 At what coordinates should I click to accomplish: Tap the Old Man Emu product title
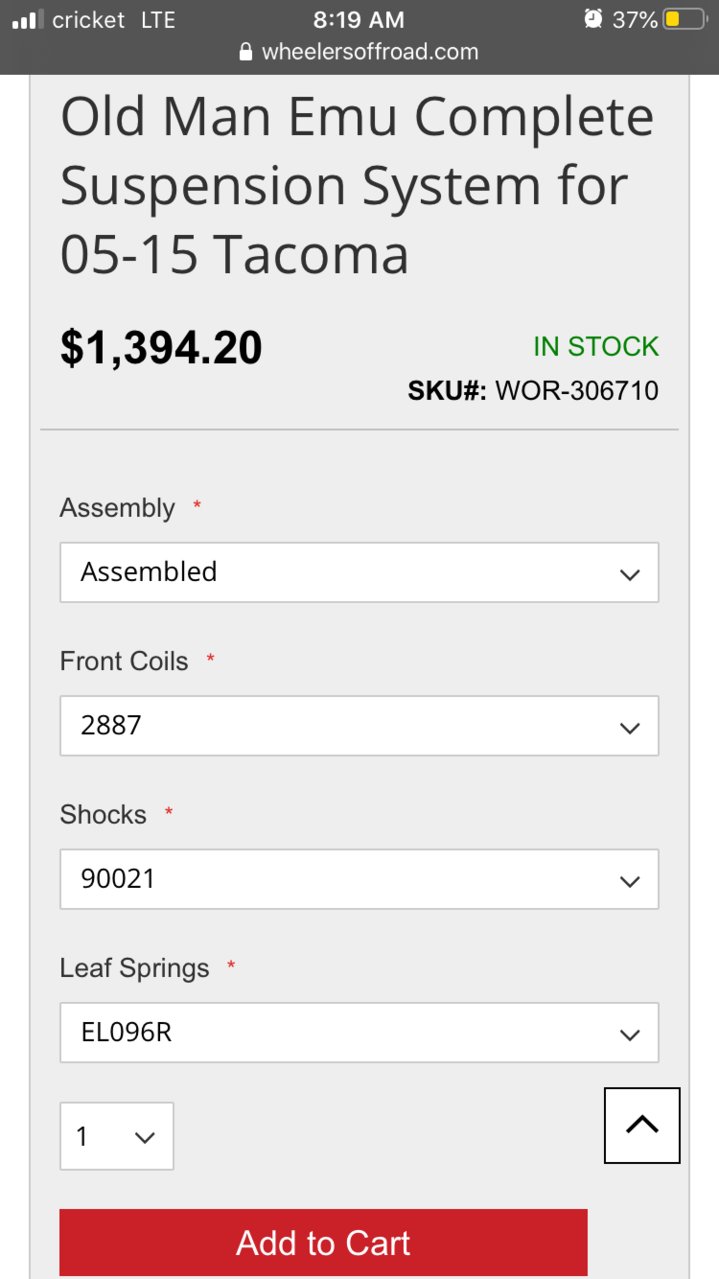(x=357, y=186)
